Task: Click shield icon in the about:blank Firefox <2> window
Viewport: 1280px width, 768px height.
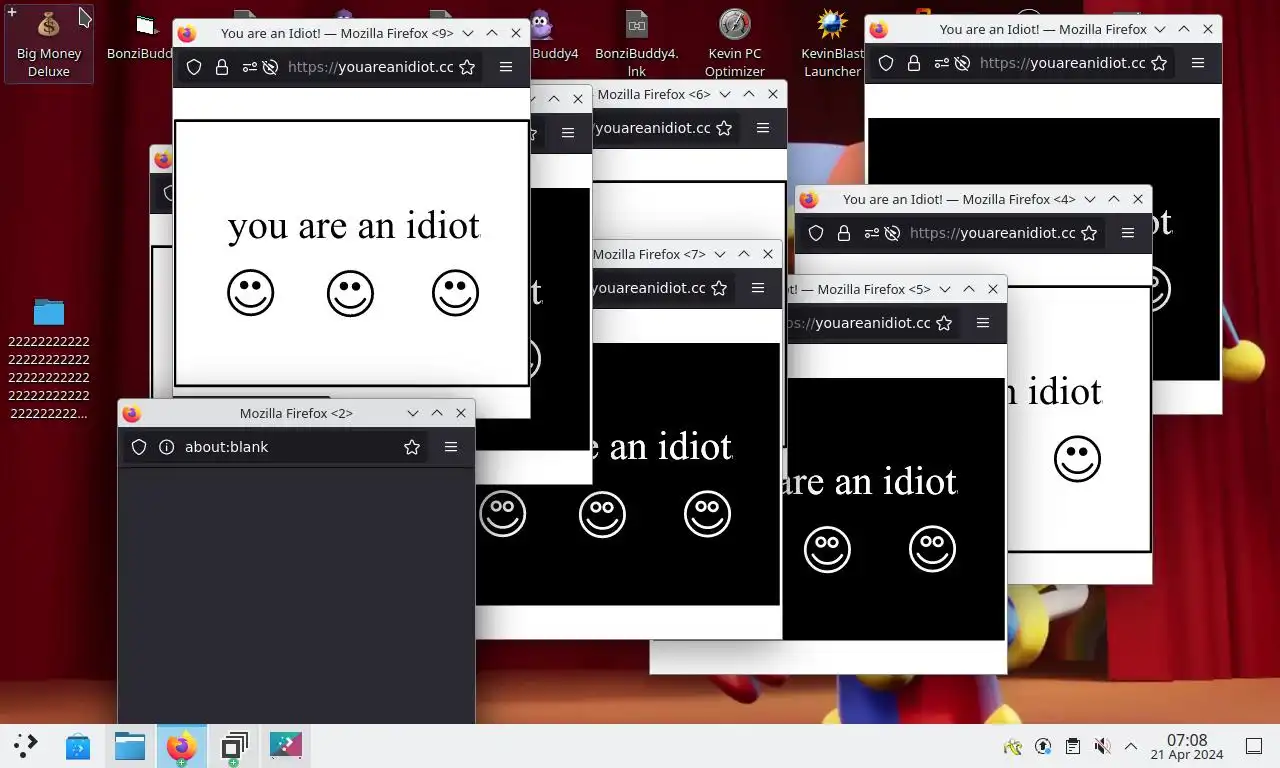Action: tap(139, 447)
